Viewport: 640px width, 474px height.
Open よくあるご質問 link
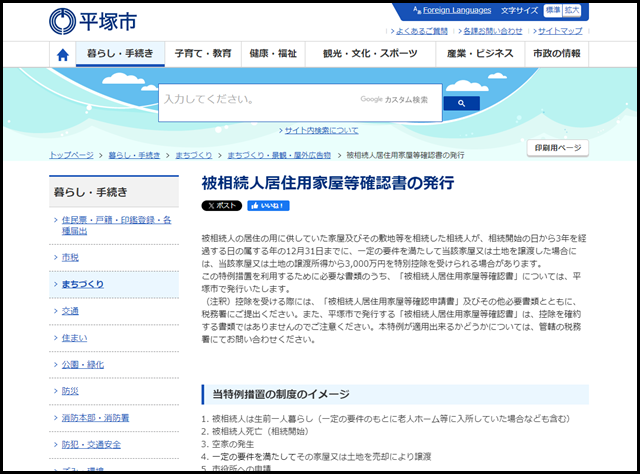click(x=422, y=31)
